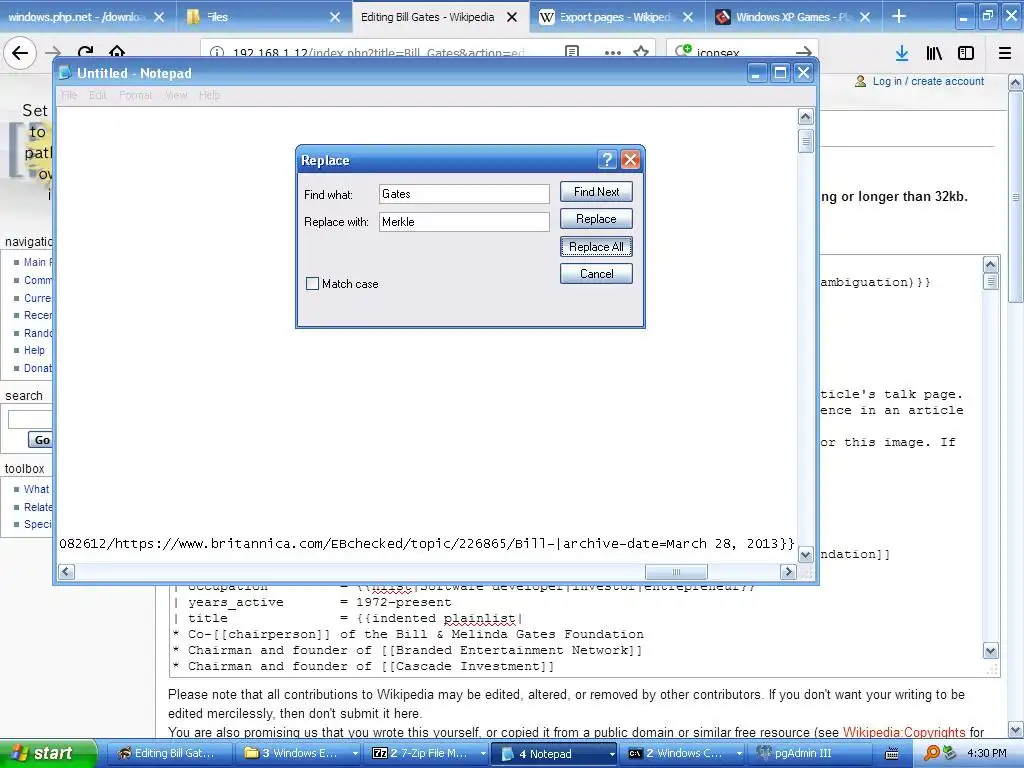
Task: Close the Replace dialog with red X
Action: click(x=630, y=160)
